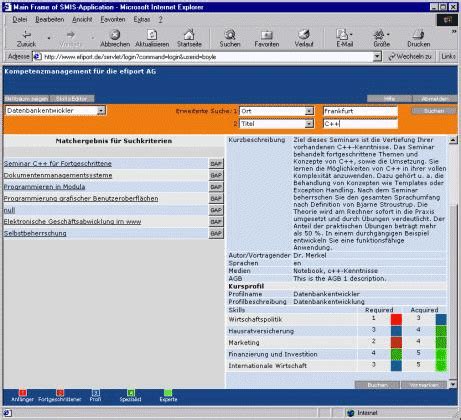Click the Profi legend level icon
The height and width of the screenshot is (420, 461).
pyautogui.click(x=95, y=392)
